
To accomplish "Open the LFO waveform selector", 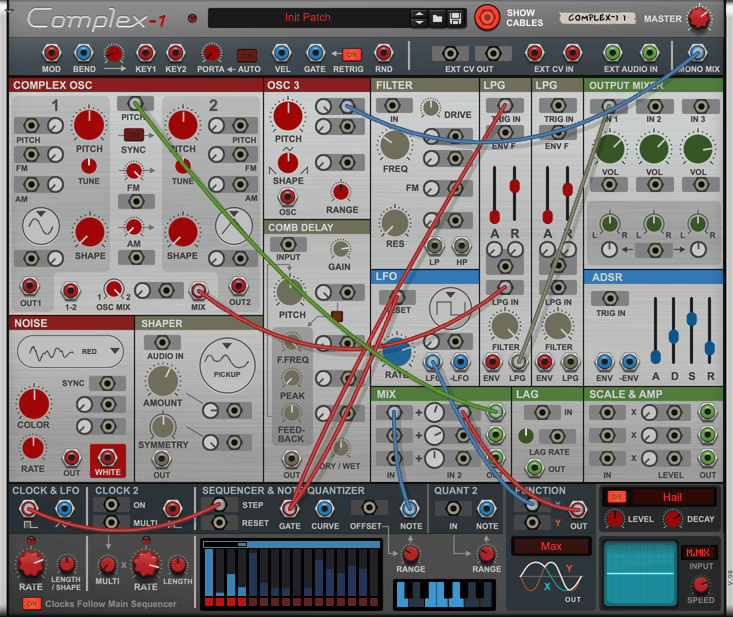I will [450, 308].
